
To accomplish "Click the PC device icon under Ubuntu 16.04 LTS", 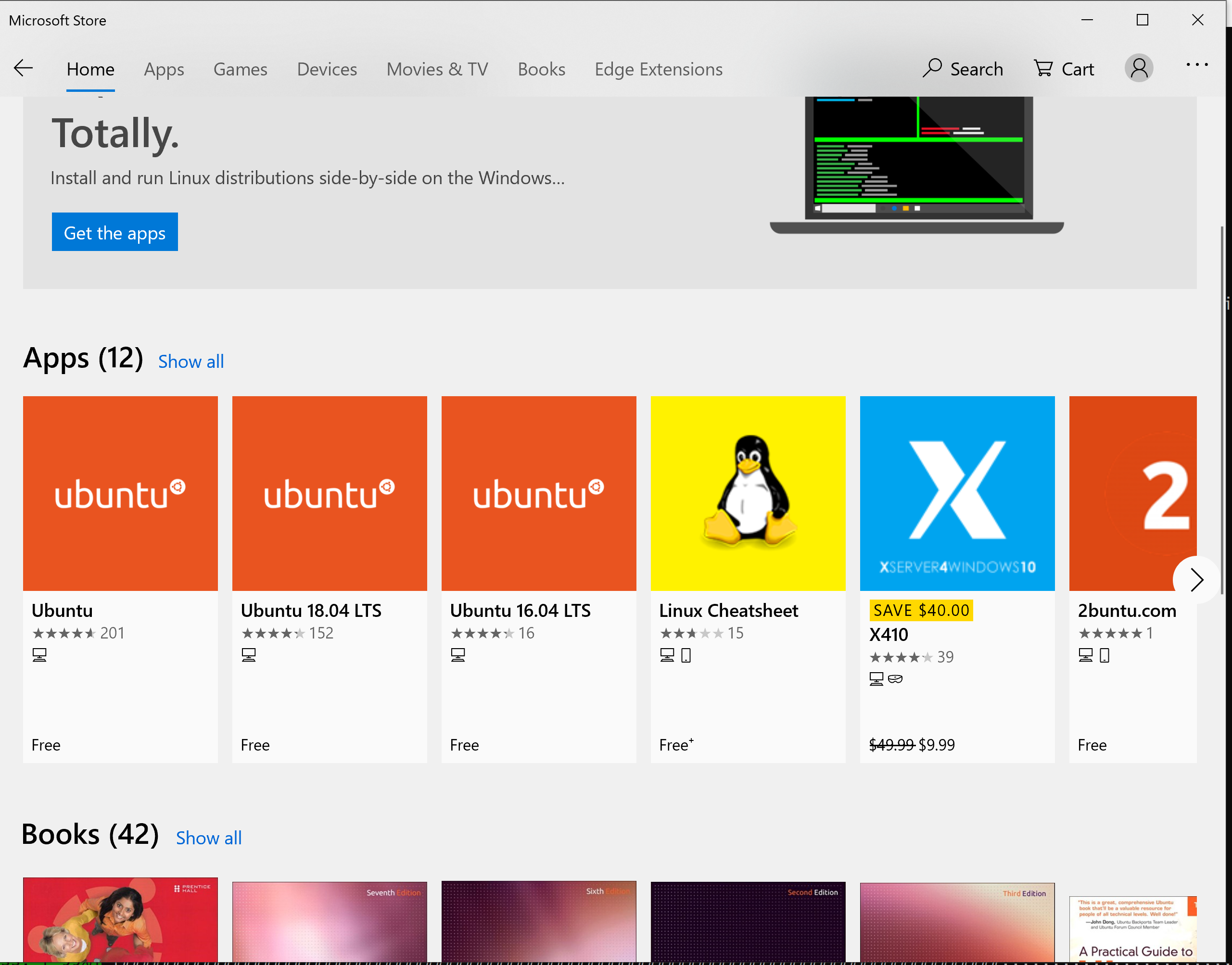I will [458, 655].
